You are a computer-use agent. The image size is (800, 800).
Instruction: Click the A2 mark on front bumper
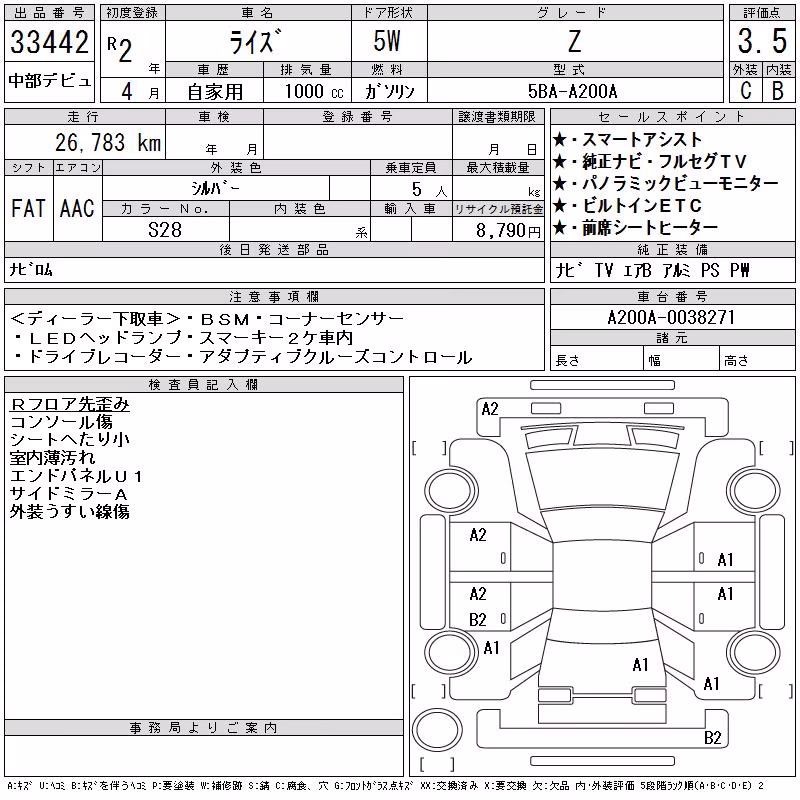click(x=489, y=409)
